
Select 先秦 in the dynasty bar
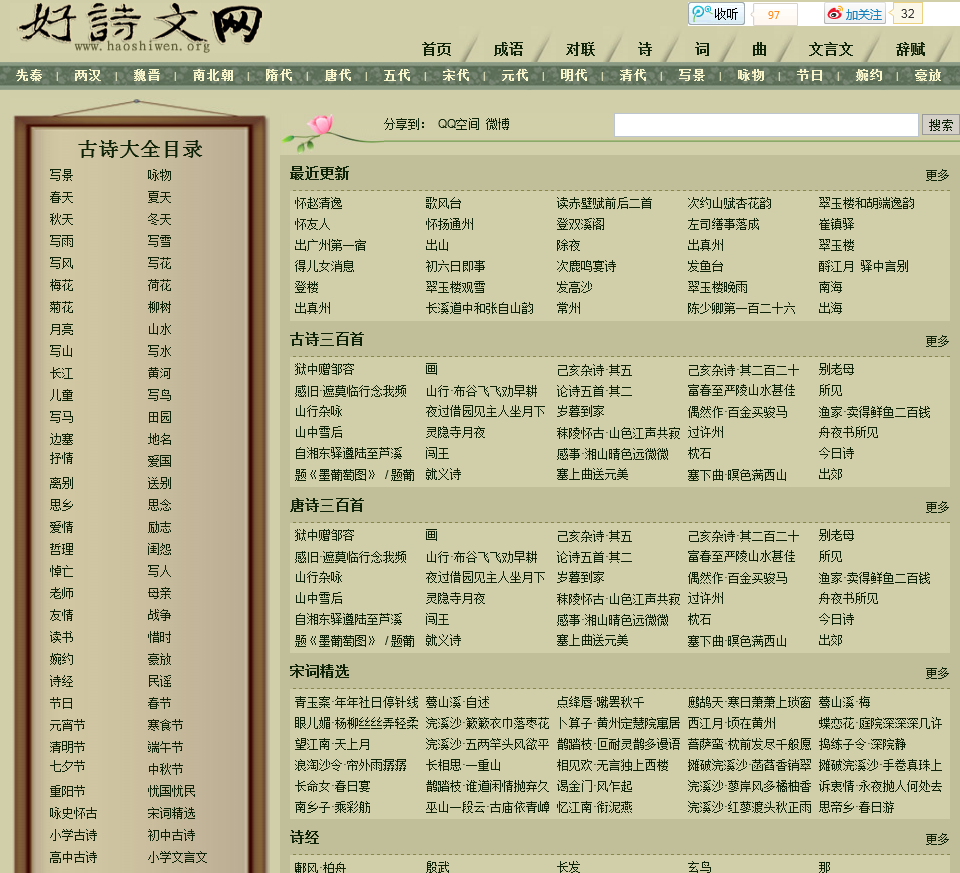29,75
